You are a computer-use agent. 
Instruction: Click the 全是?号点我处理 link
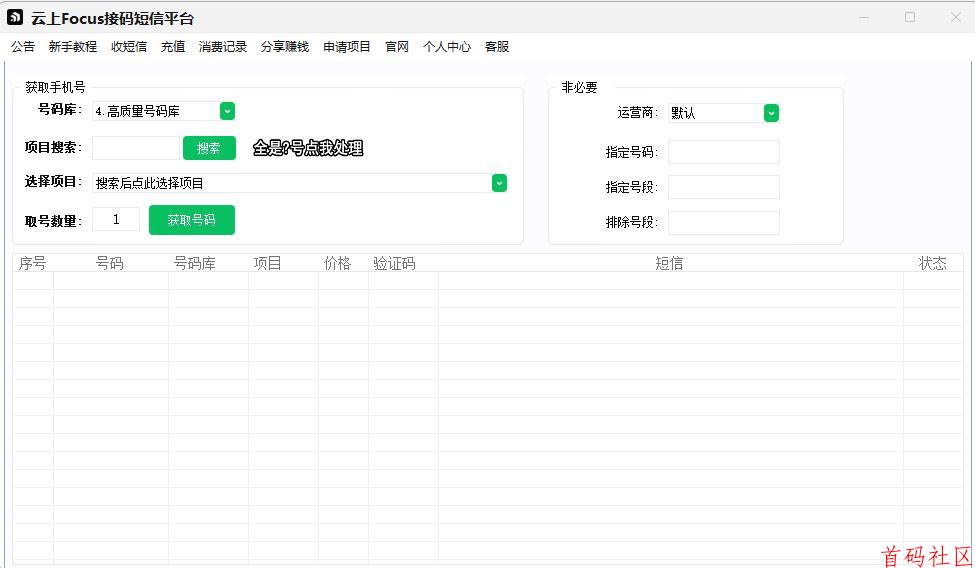[x=308, y=148]
